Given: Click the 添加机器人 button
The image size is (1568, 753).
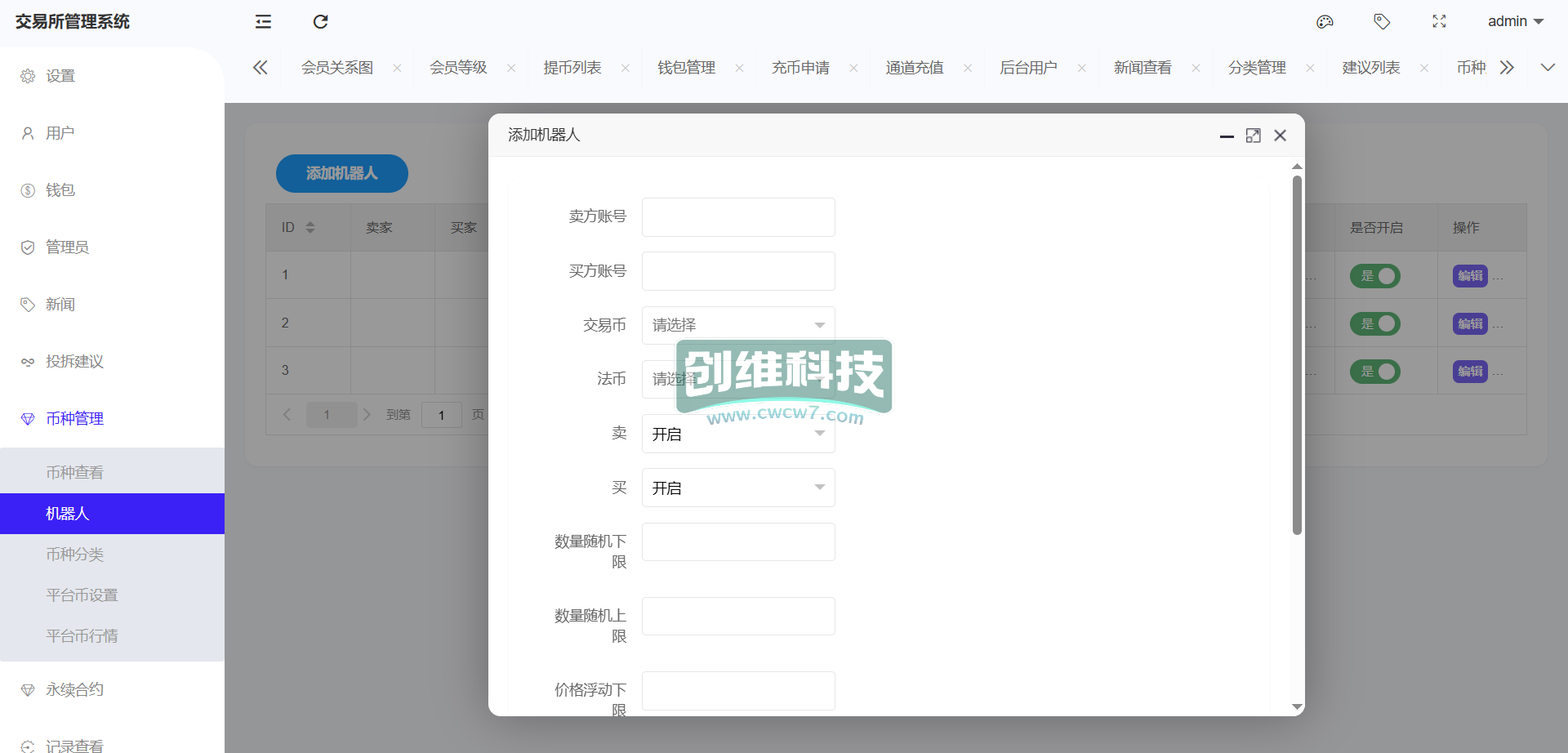Looking at the screenshot, I should click(341, 173).
